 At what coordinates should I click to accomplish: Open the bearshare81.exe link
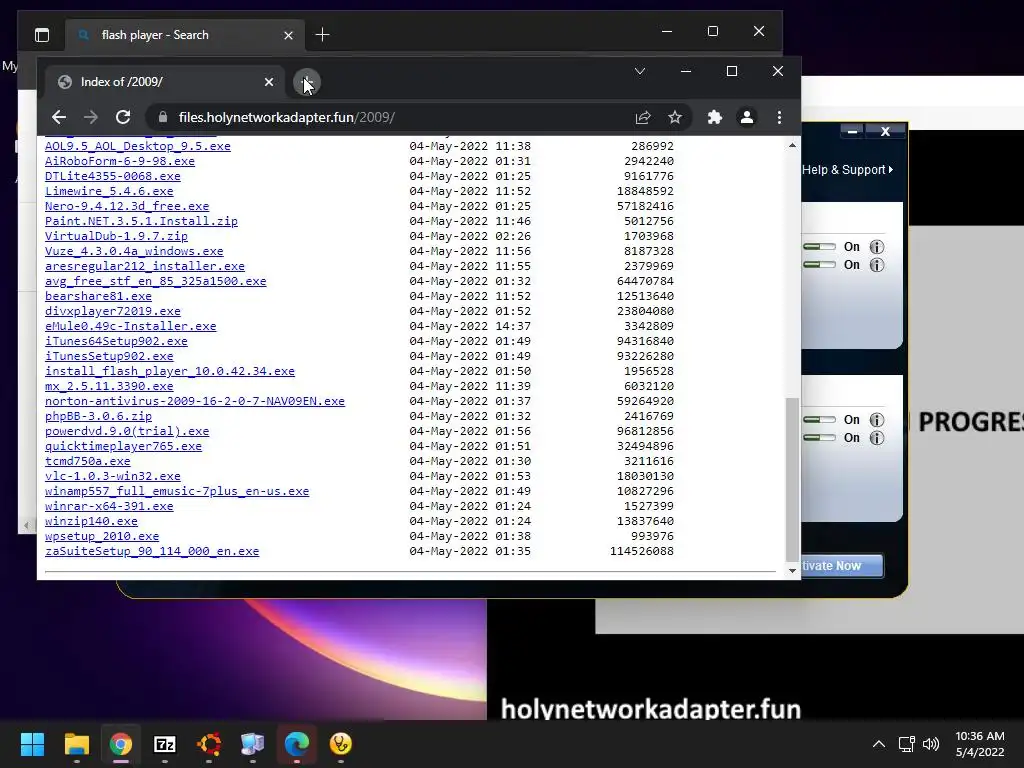98,296
